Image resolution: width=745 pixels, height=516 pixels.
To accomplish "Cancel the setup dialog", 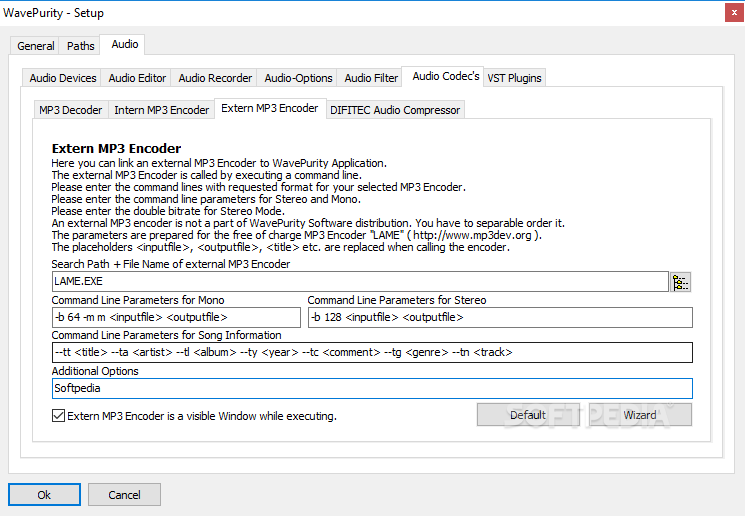I will [x=124, y=495].
